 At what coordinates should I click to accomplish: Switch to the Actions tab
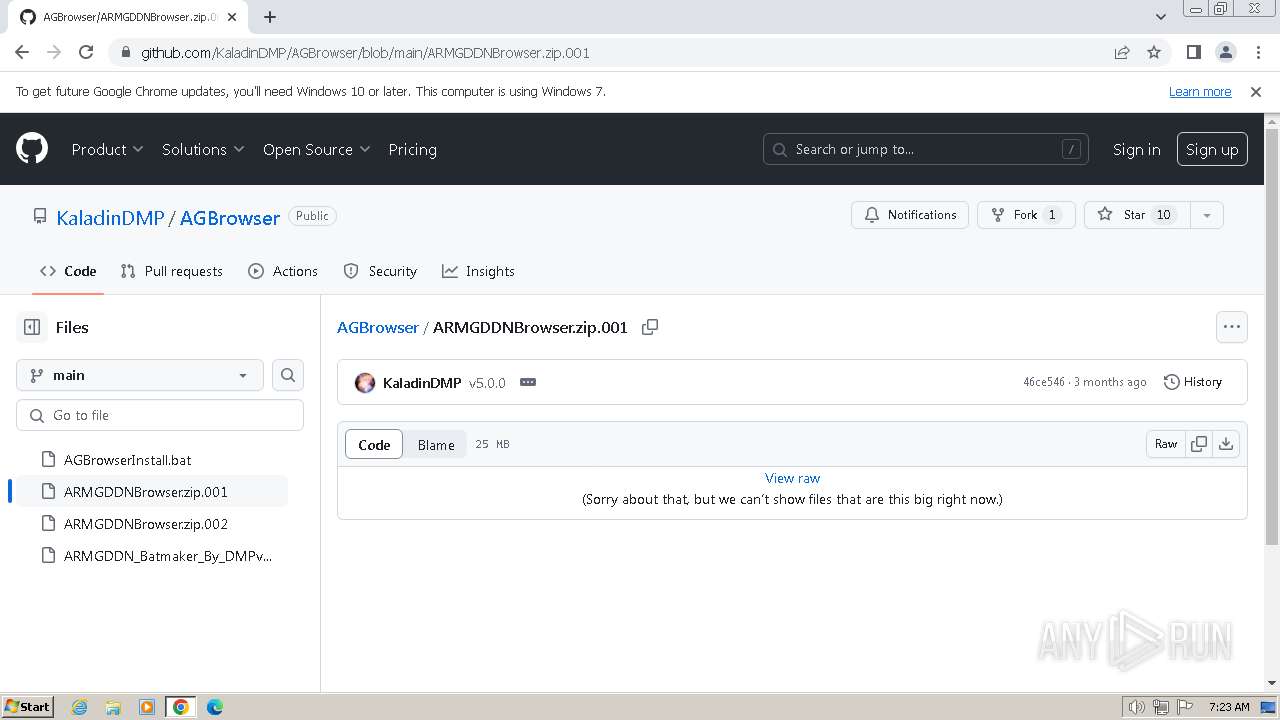[283, 271]
